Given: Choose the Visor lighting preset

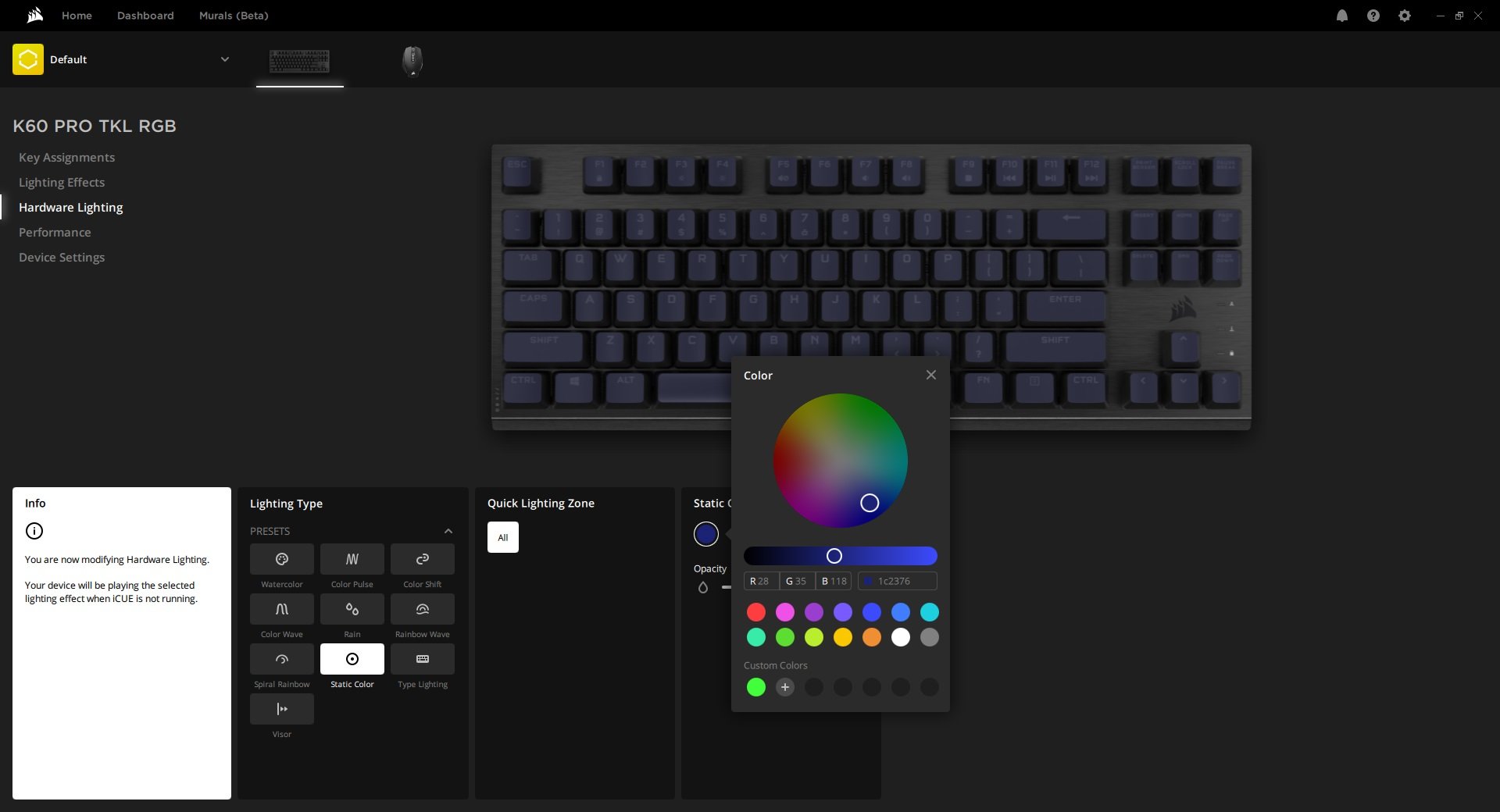Looking at the screenshot, I should click(x=282, y=709).
